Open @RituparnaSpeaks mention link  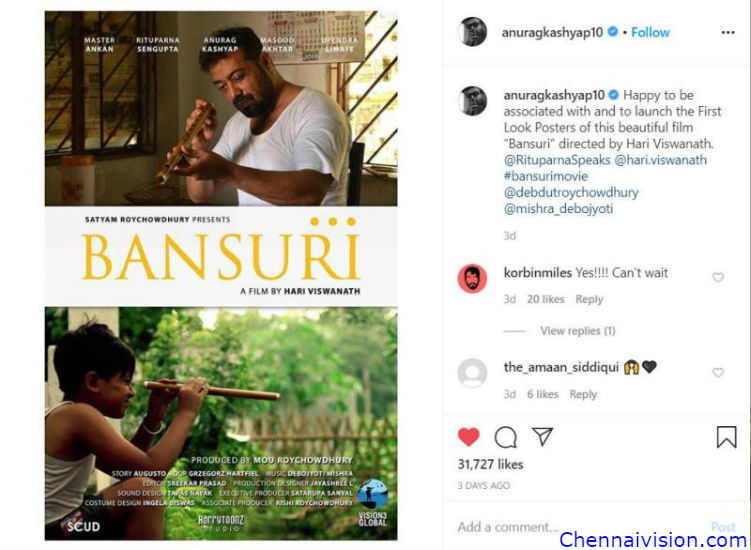(x=557, y=160)
